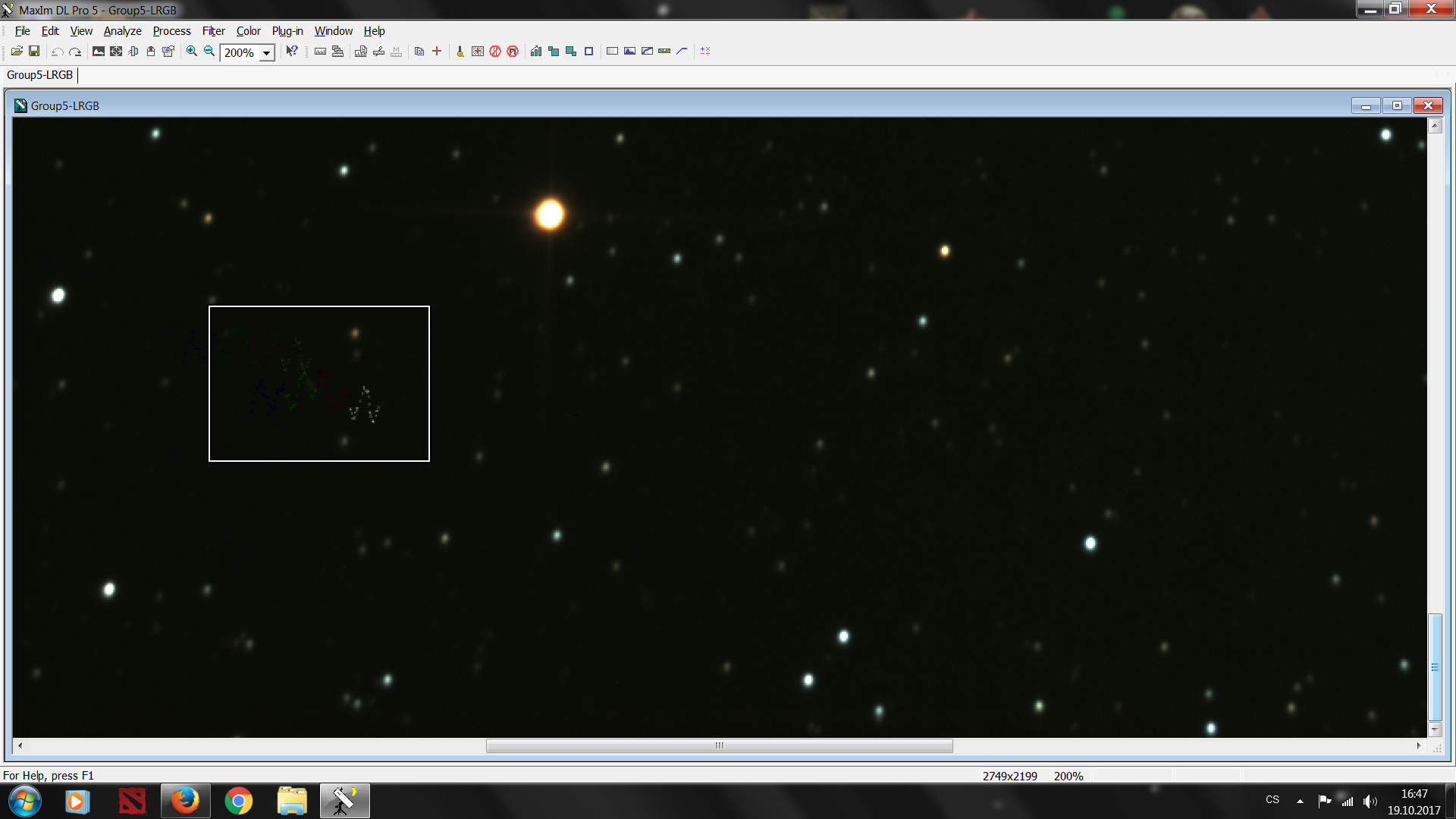The image size is (1456, 819).
Task: Click the Redo arrow icon
Action: point(75,52)
